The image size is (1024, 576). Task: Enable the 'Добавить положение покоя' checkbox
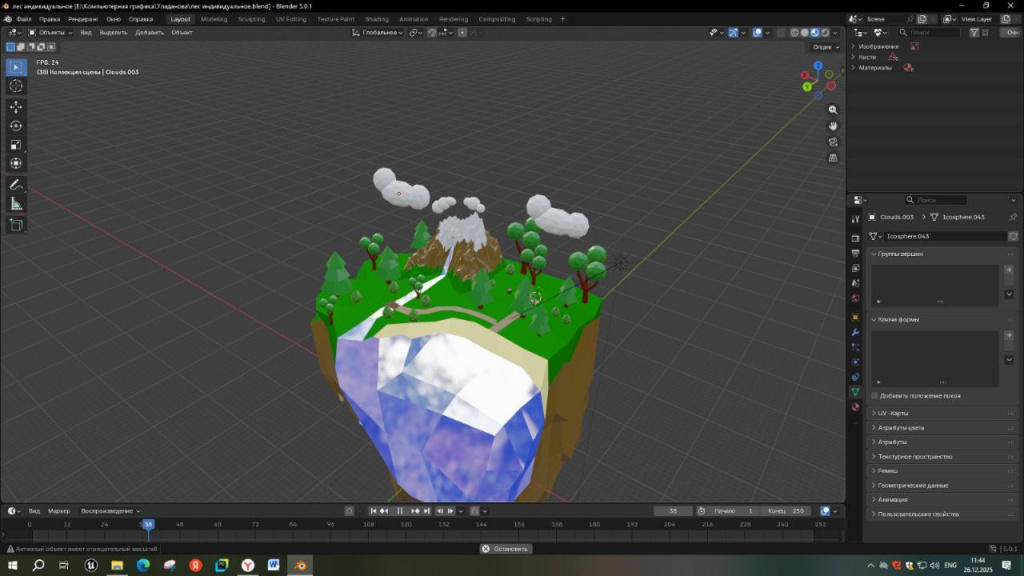pos(874,396)
